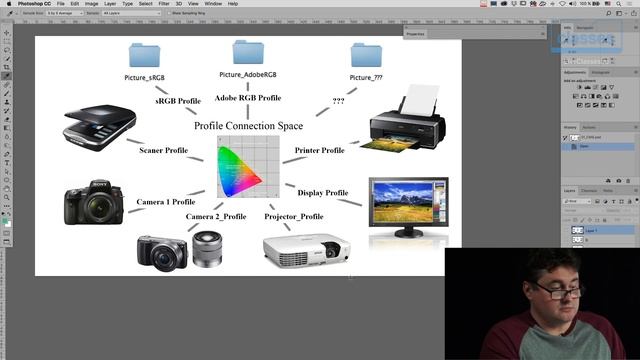
Task: Lock transparent pixels of layer
Action: pyautogui.click(x=575, y=220)
